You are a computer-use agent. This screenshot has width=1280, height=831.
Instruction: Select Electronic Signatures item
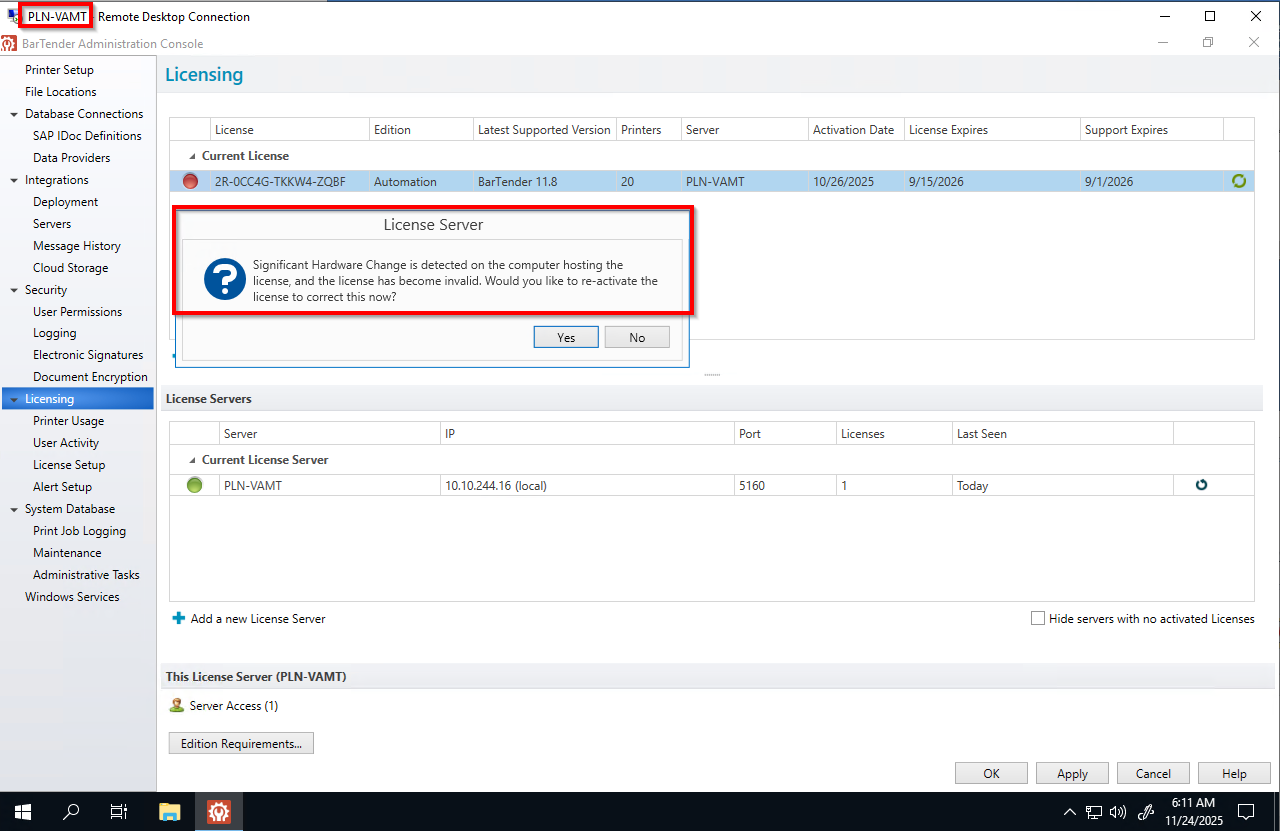87,355
